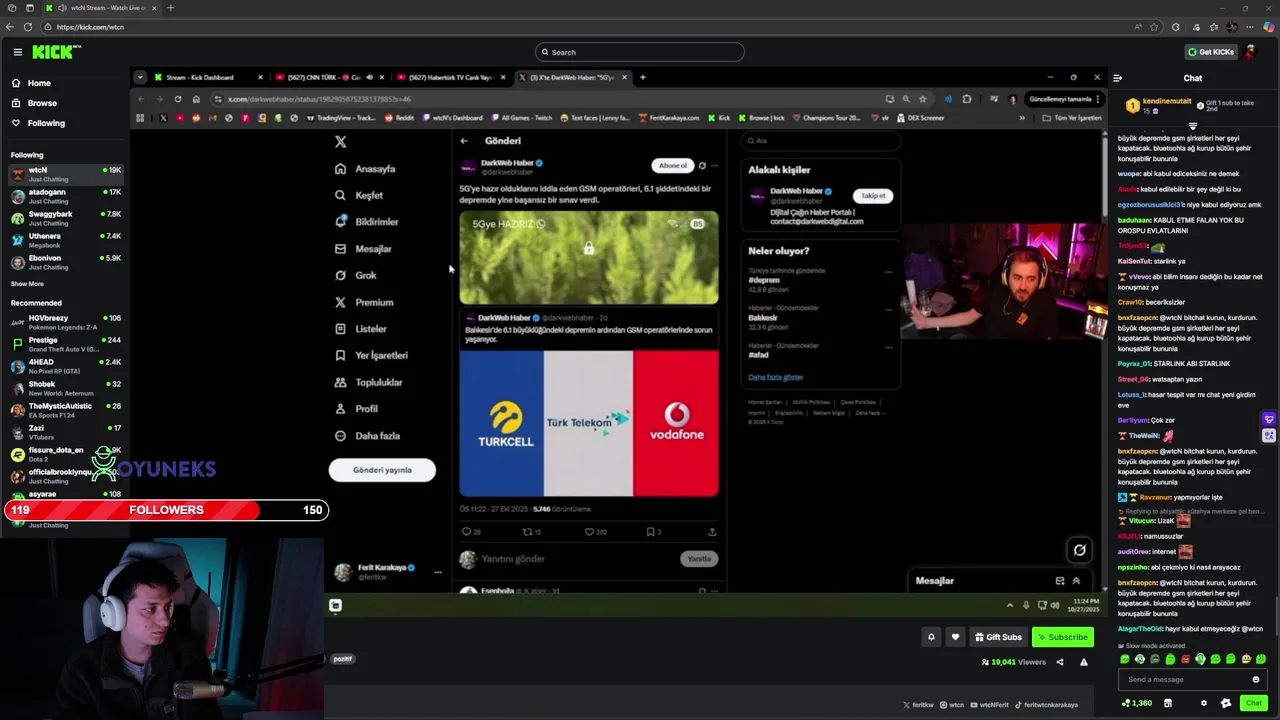Go to Kick Home in sidebar
This screenshot has height=720, width=1280.
point(31,83)
